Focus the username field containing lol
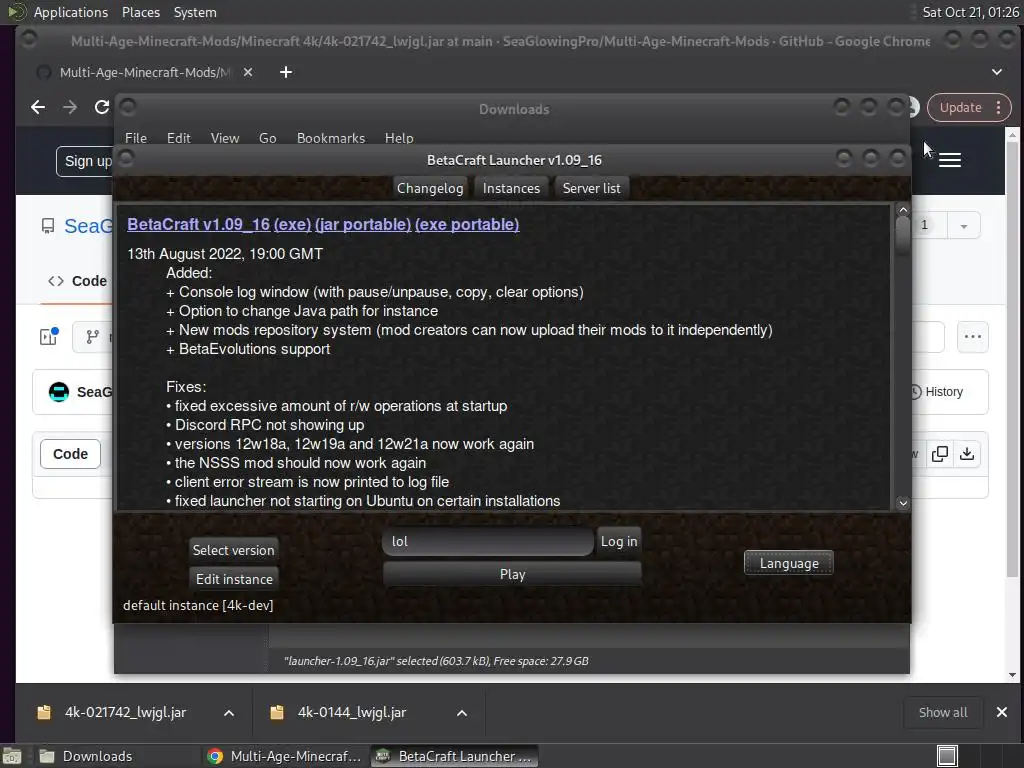Image resolution: width=1024 pixels, height=768 pixels. click(488, 541)
